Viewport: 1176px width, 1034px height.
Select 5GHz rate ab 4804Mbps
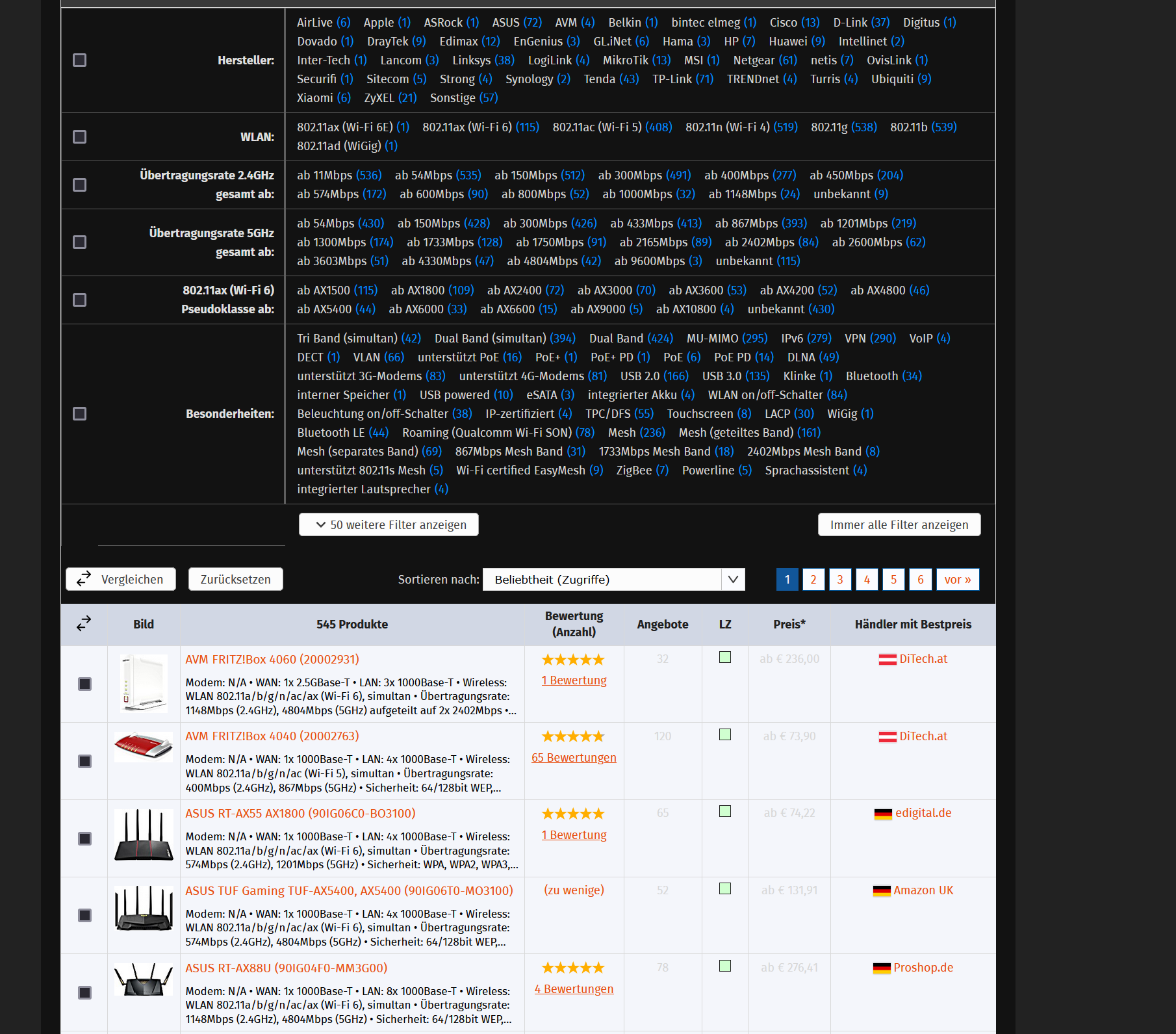coord(554,261)
